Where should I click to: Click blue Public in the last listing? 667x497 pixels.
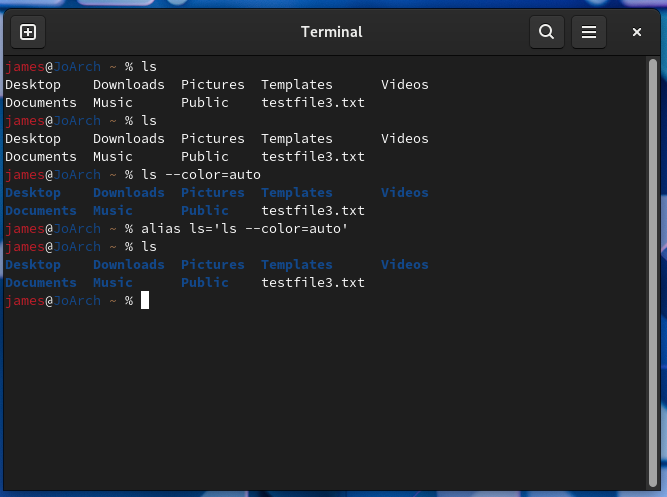coord(204,283)
